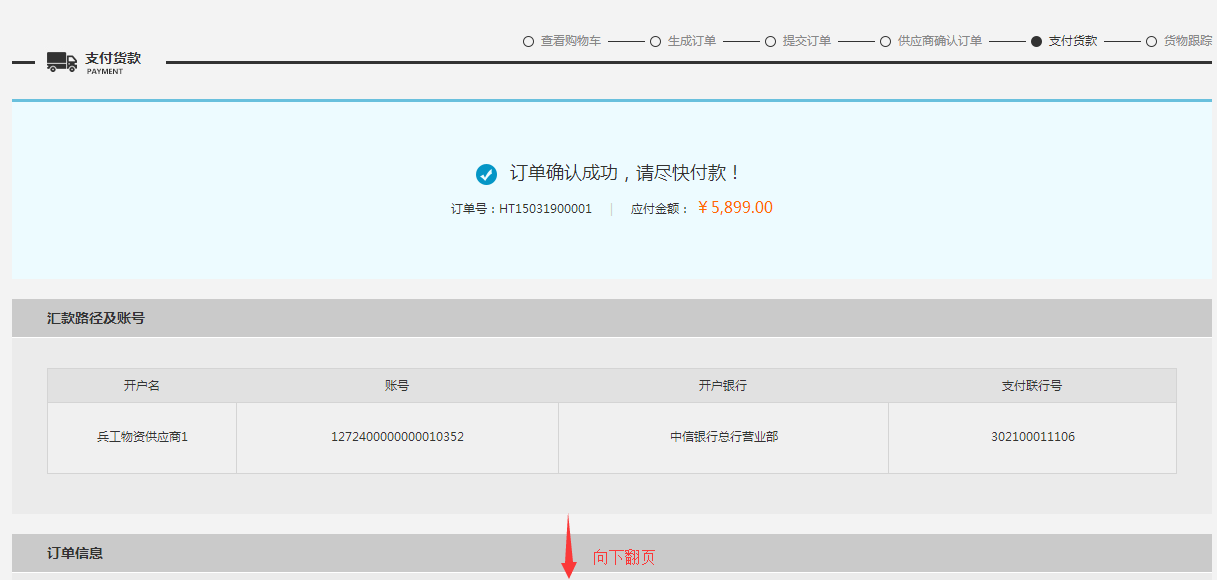This screenshot has height=580, width=1217.
Task: Expand the 订单信息 section header
Action: 75,553
